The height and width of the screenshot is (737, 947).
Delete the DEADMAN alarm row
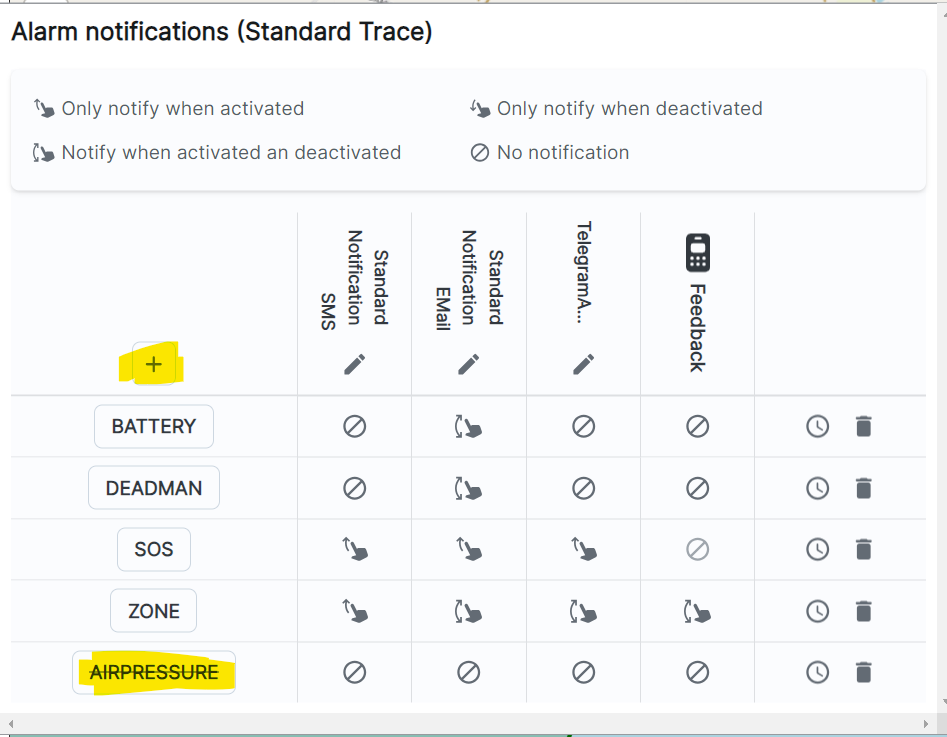point(864,488)
